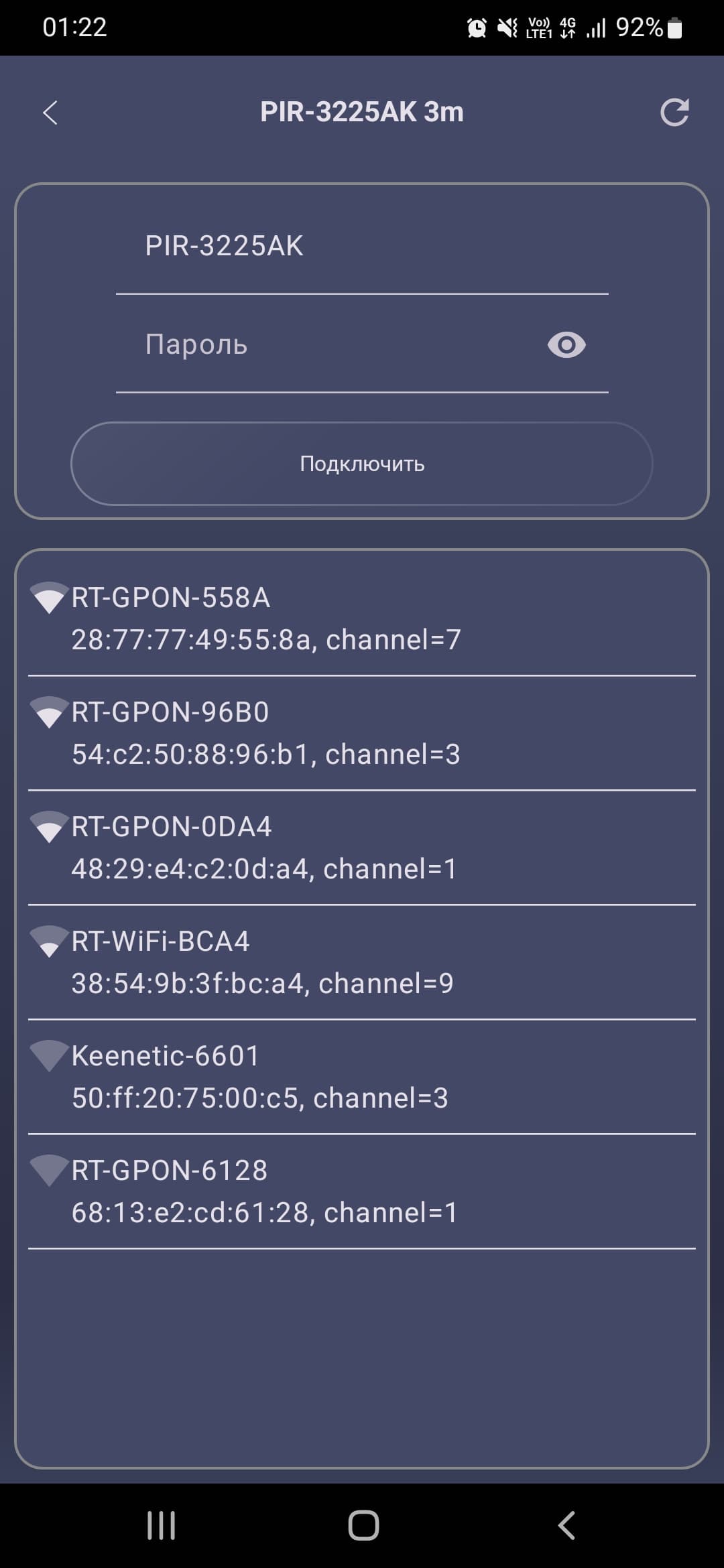The width and height of the screenshot is (724, 1568).
Task: Click the Wi-Fi icon for RT-GPON-96B0
Action: click(x=50, y=712)
